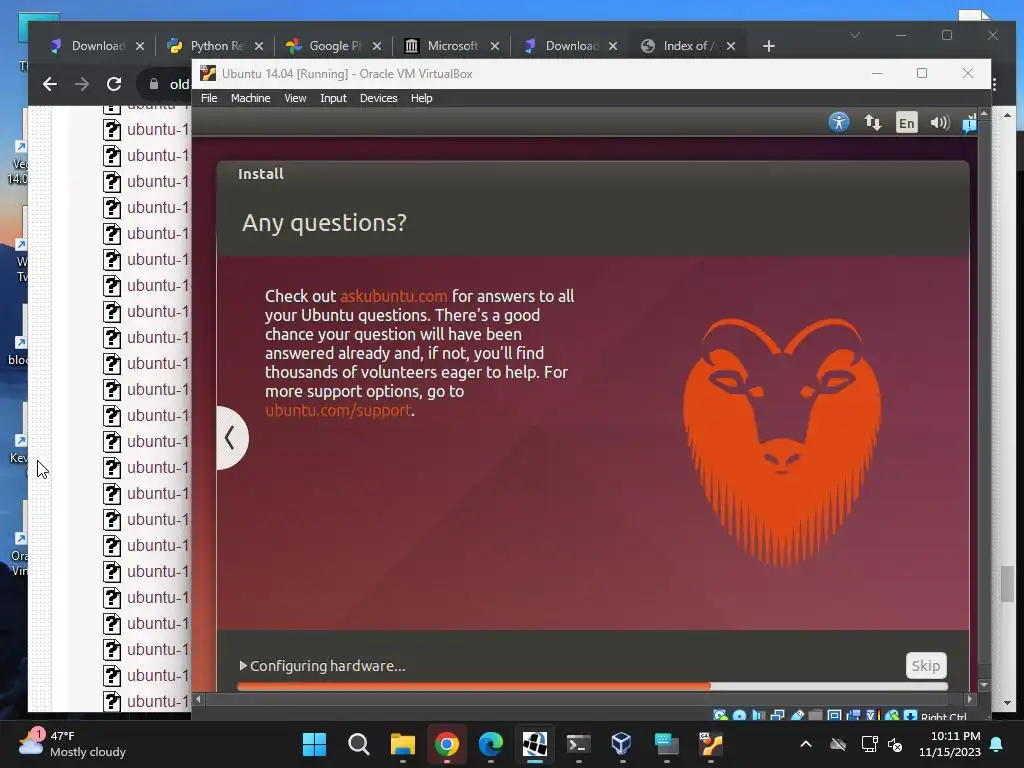Click Chrome page scrollbar thumb

[x=1008, y=584]
